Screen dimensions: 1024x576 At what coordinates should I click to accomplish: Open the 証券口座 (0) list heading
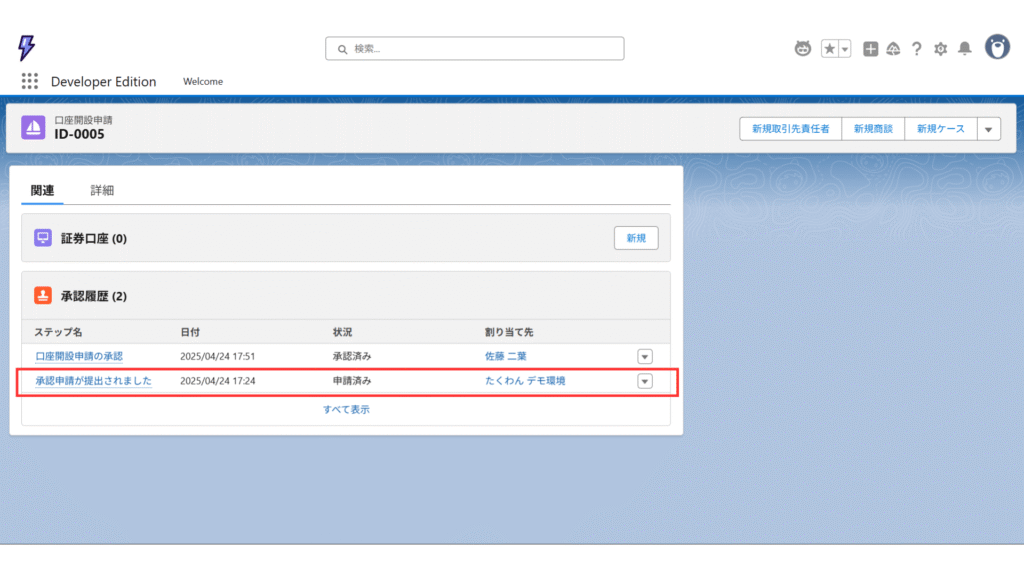[x=94, y=238]
